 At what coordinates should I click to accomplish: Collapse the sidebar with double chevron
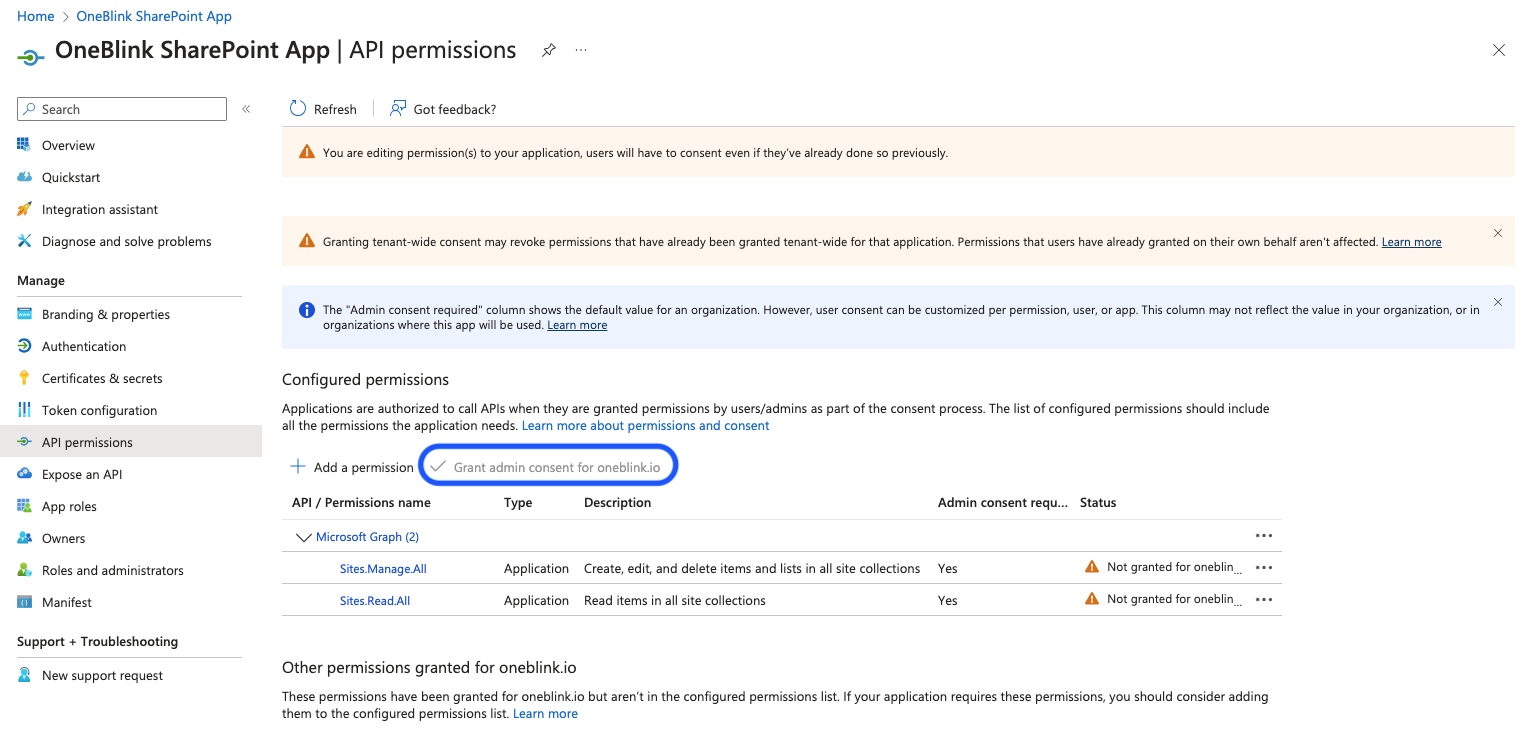(x=246, y=109)
